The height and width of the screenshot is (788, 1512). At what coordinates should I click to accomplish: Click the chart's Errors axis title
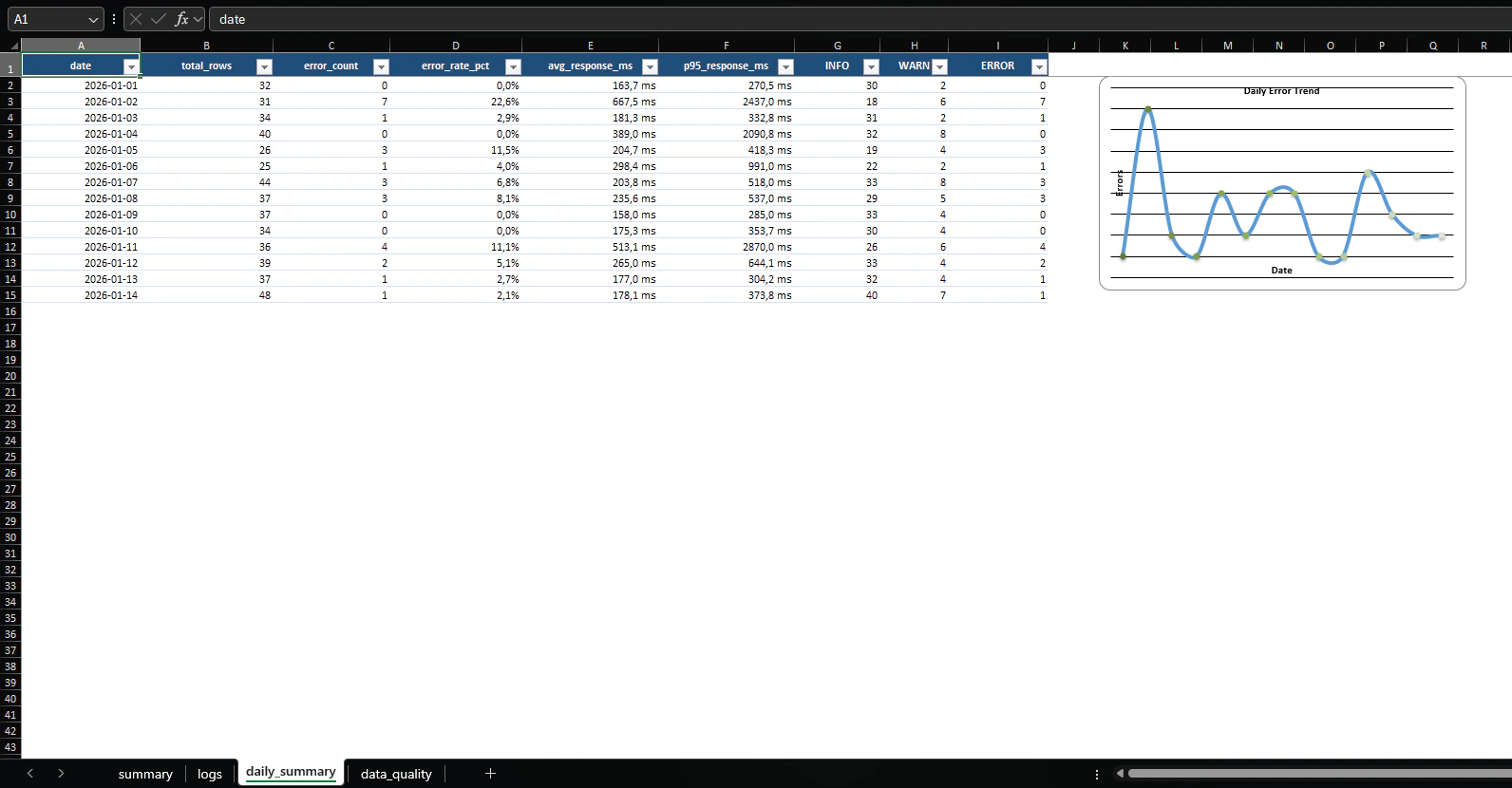coord(1120,183)
